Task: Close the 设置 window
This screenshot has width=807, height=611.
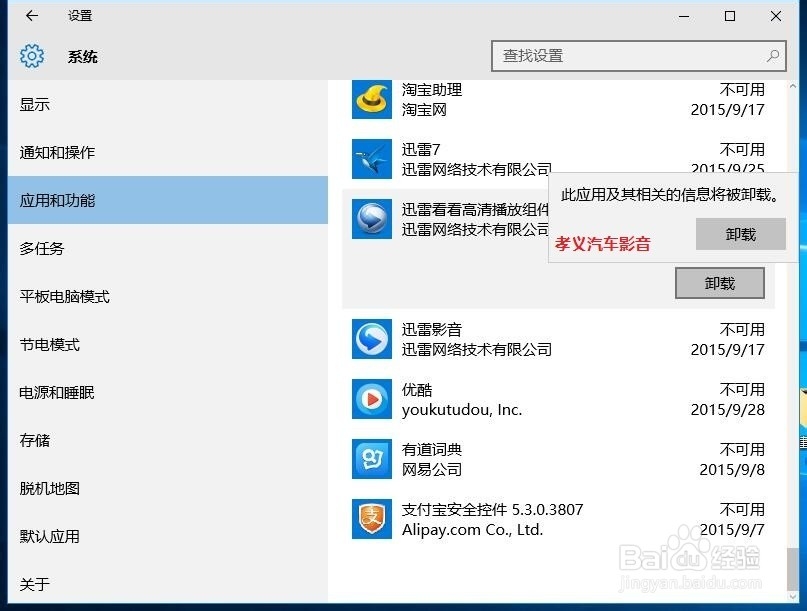Action: (776, 16)
